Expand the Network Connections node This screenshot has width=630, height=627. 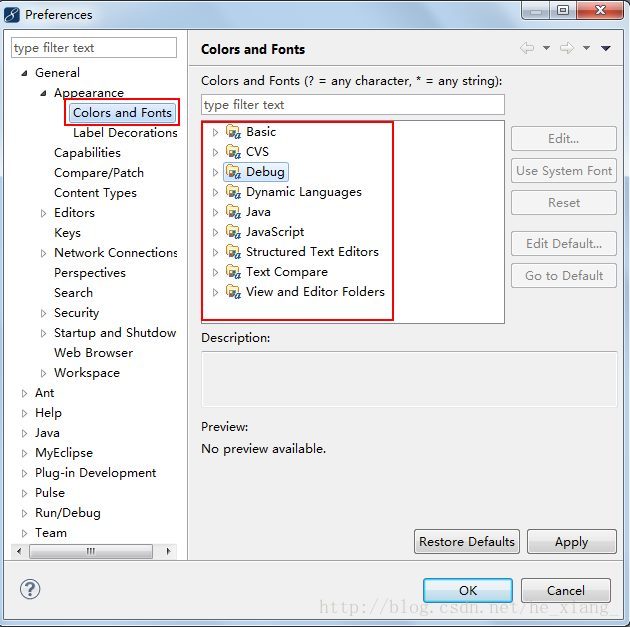(x=43, y=253)
